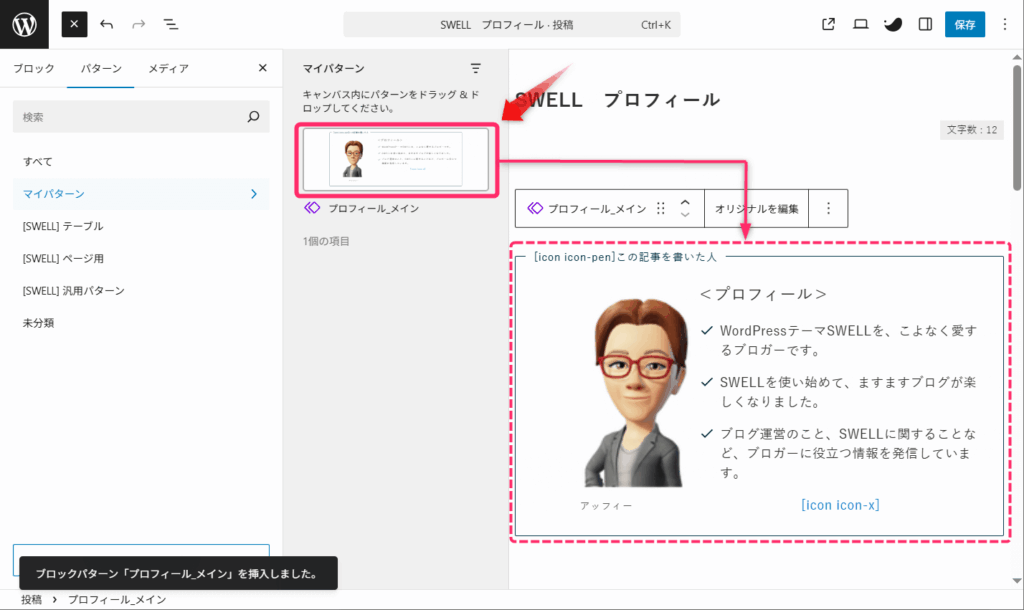Switch to the パターン tab
The image size is (1024, 610).
[101, 68]
